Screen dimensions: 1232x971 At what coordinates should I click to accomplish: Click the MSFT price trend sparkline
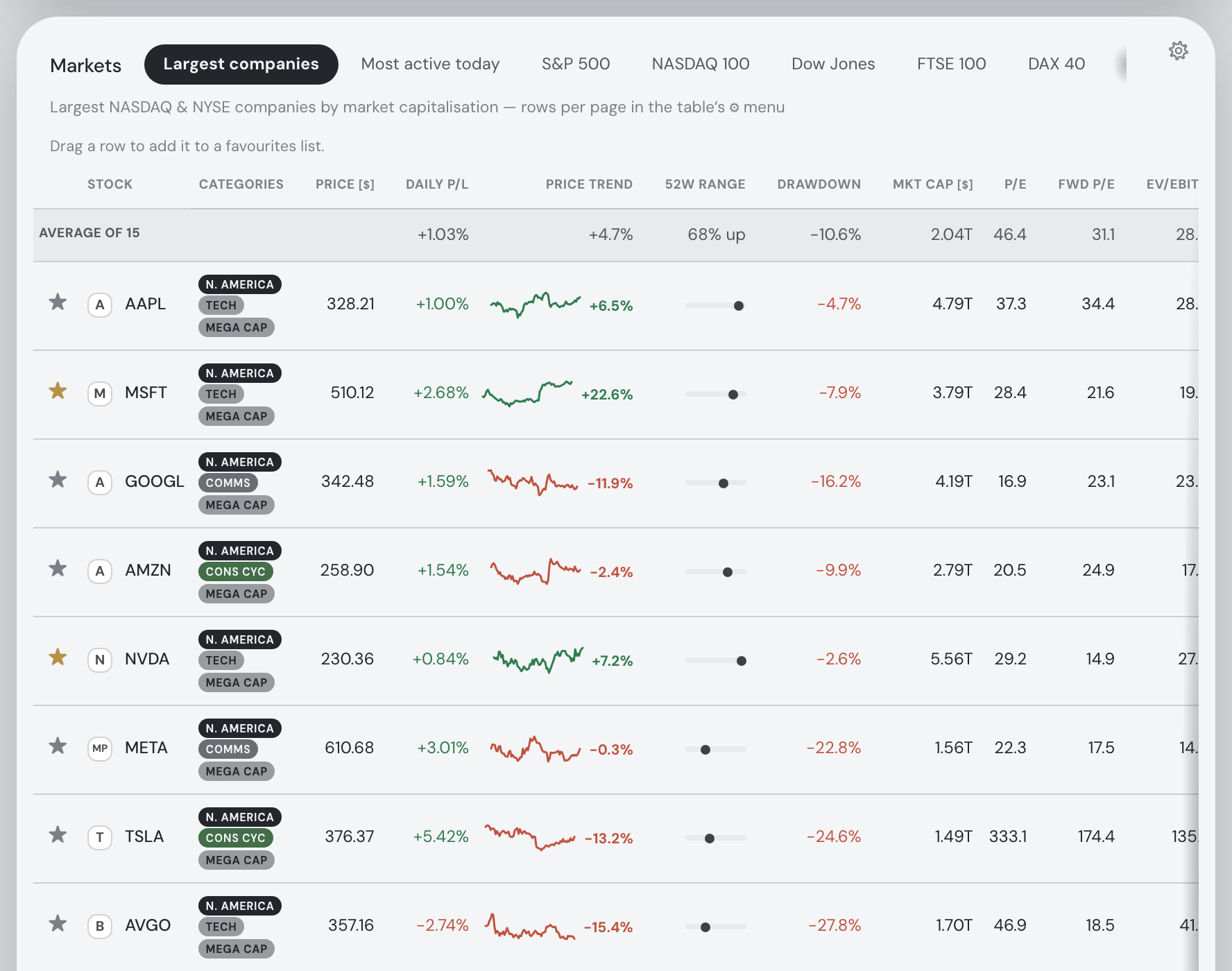[527, 393]
